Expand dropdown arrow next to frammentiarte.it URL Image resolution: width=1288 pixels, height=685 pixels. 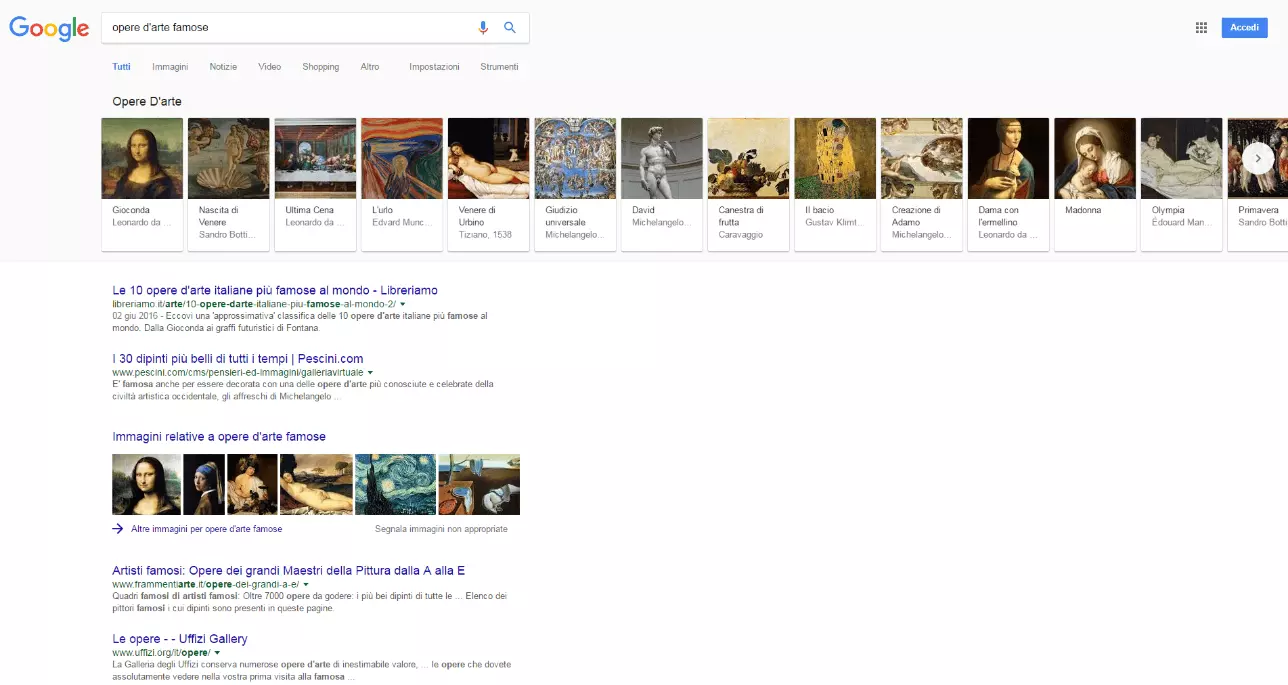[307, 584]
